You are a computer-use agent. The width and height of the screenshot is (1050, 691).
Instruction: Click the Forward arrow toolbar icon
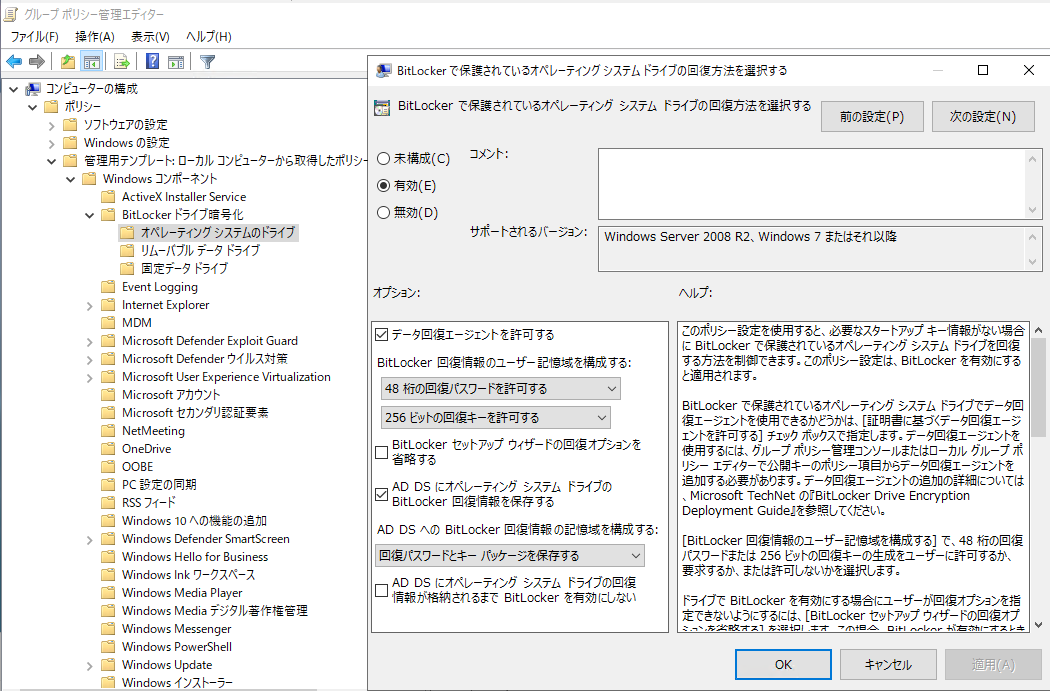(37, 62)
